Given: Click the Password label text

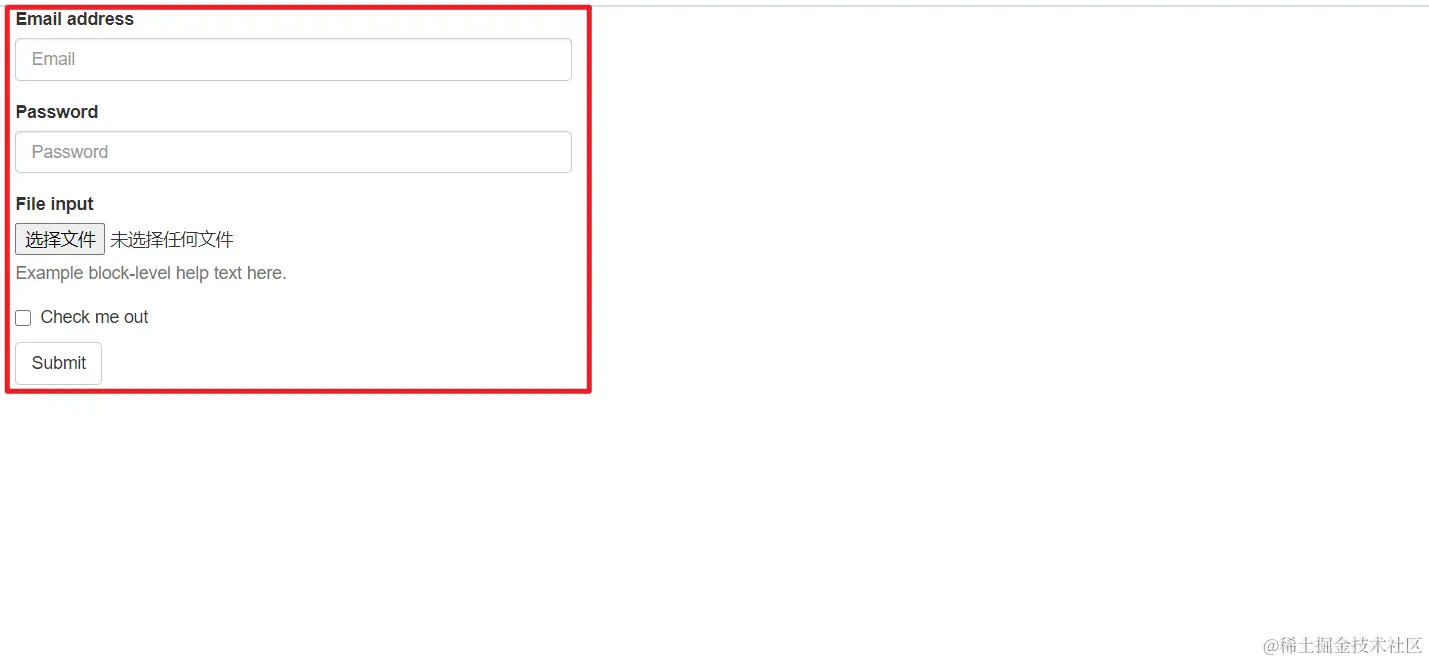Looking at the screenshot, I should click(x=57, y=112).
